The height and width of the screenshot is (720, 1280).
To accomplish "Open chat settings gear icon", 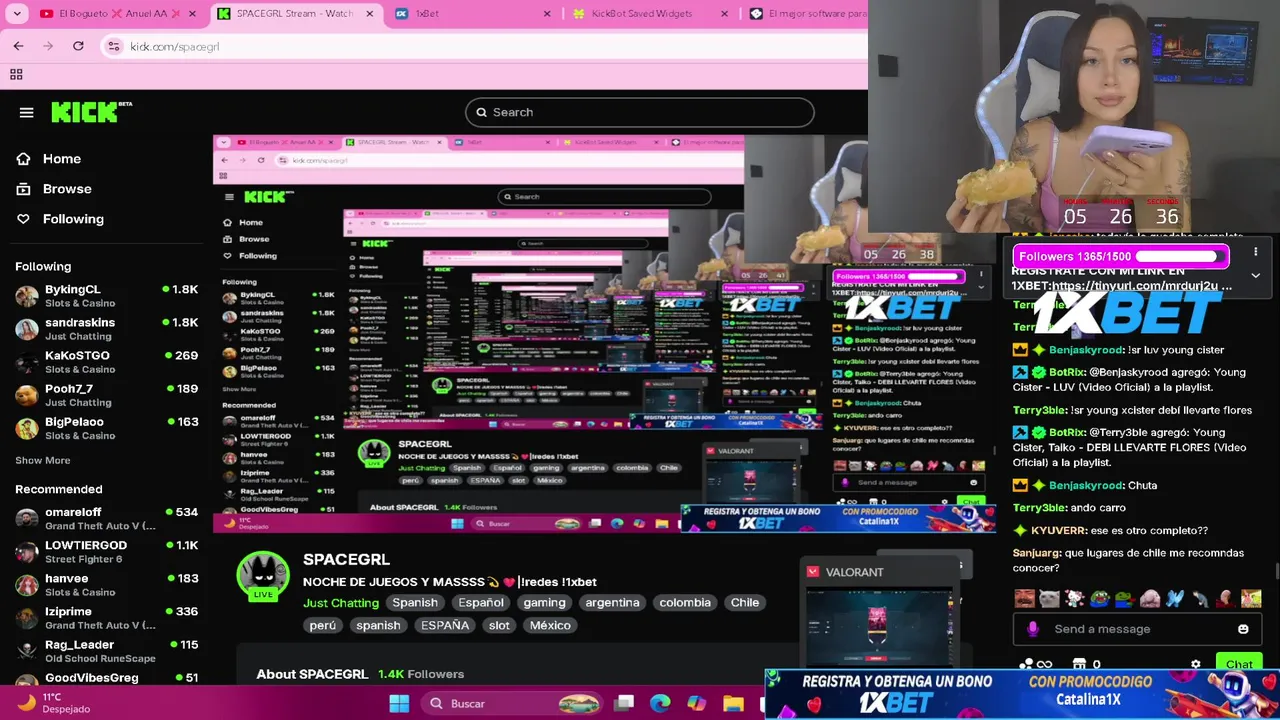I will 1195,664.
